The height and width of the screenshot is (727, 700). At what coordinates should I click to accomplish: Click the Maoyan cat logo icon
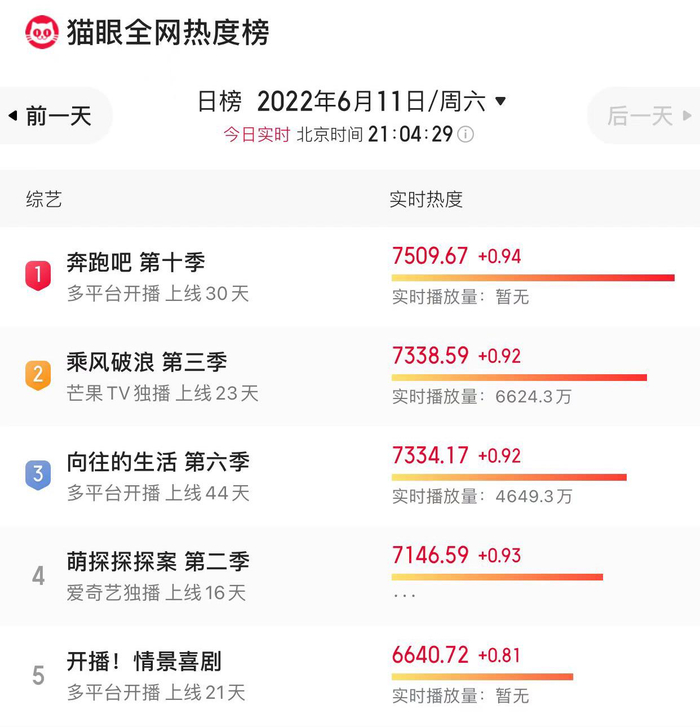pos(42,33)
